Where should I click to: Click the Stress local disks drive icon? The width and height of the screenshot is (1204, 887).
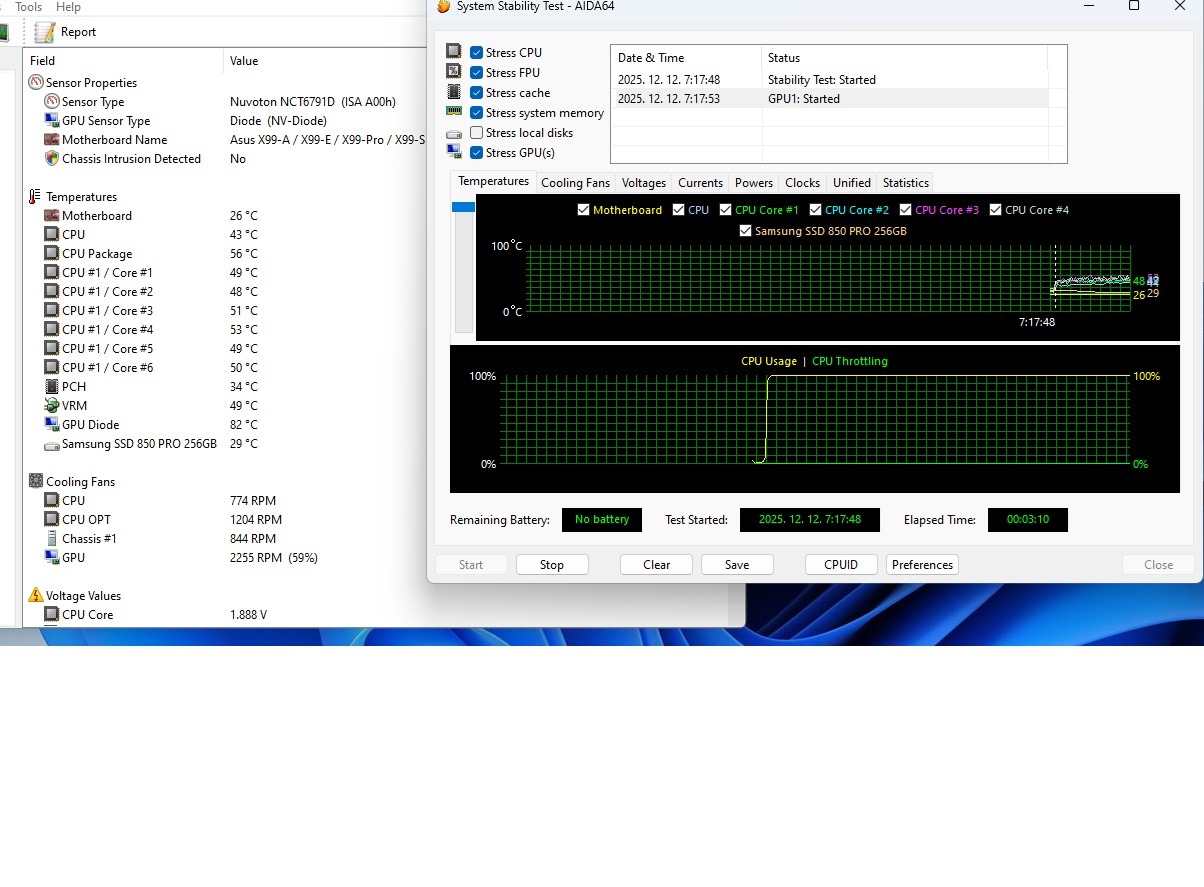coord(454,133)
